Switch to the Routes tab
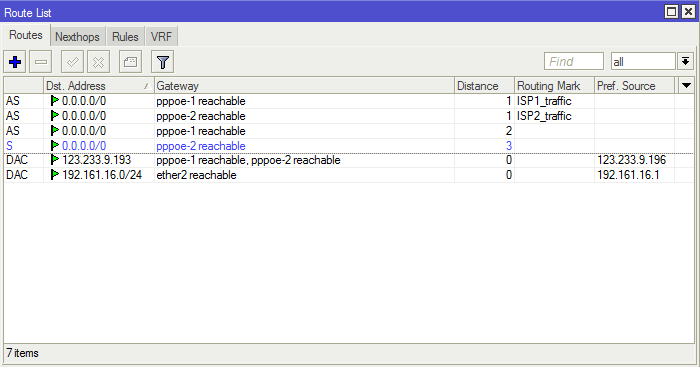The height and width of the screenshot is (367, 700). 26,35
